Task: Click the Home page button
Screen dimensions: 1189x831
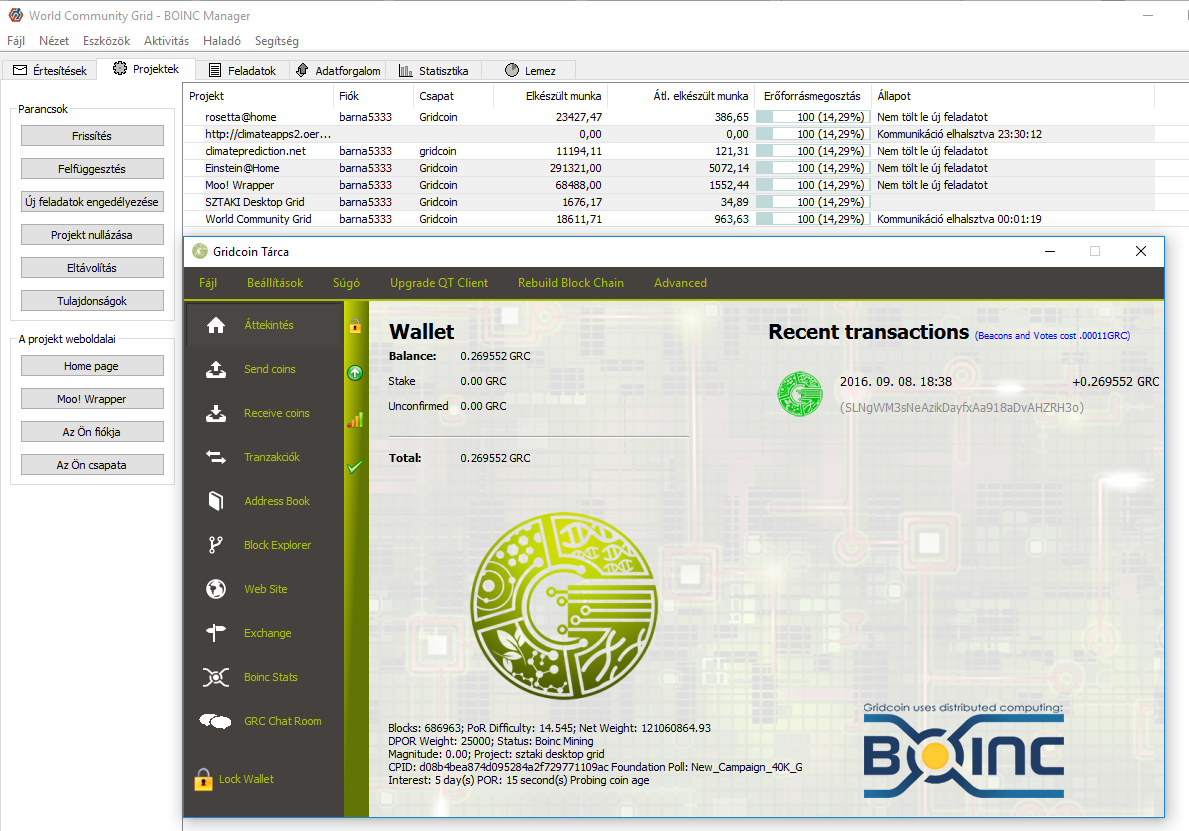Action: tap(93, 366)
